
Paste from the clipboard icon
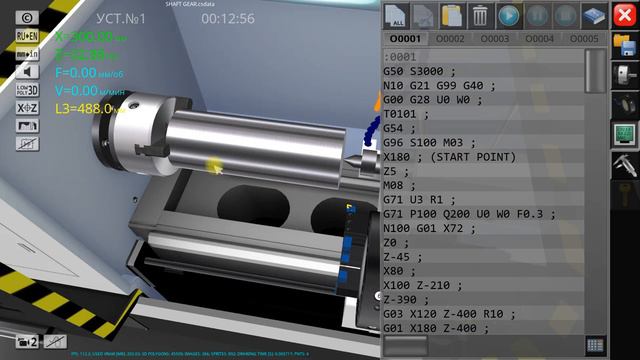click(451, 16)
